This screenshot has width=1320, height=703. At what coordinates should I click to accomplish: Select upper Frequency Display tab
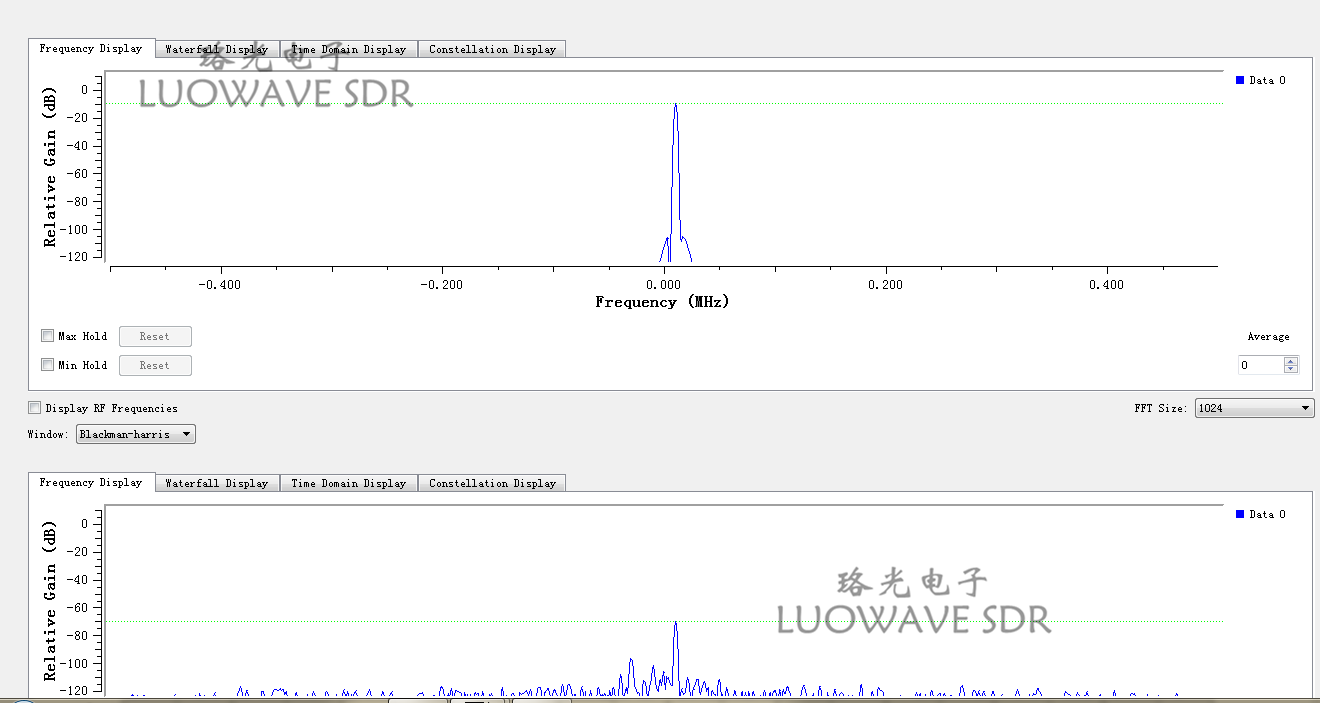[91, 48]
